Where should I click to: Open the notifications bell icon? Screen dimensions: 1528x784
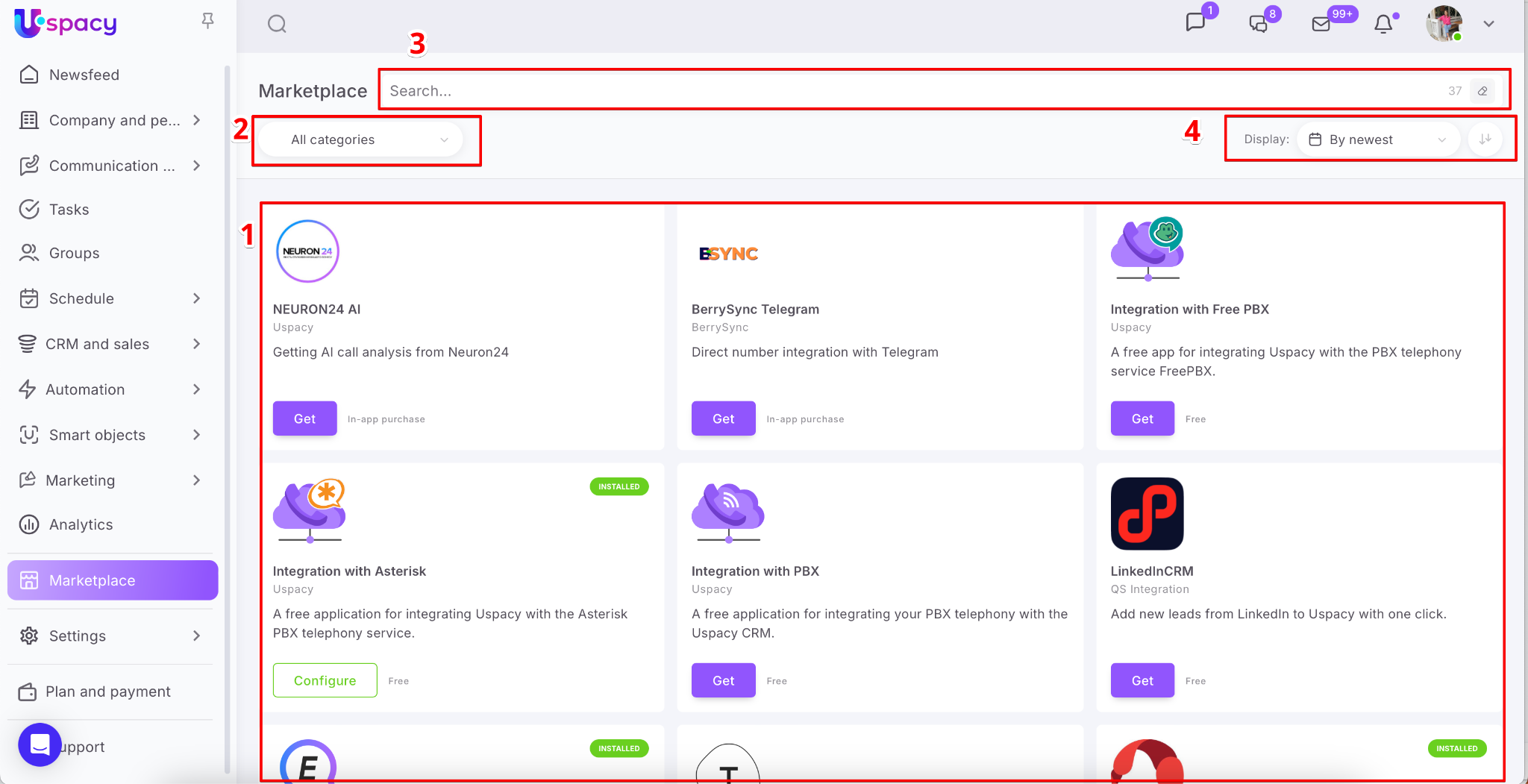click(x=1383, y=24)
